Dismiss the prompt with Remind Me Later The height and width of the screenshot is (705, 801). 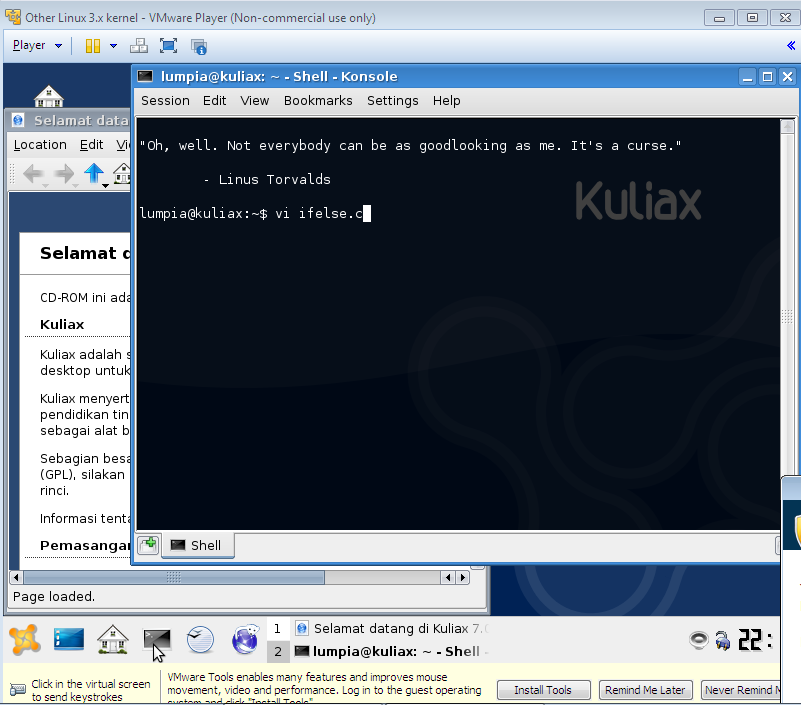click(644, 690)
